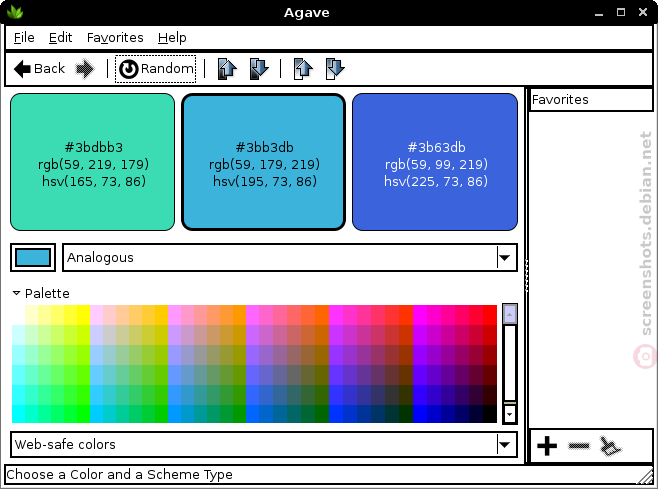Click the Darken scheme down-arrow icon
This screenshot has height=489, width=658.
(259, 68)
